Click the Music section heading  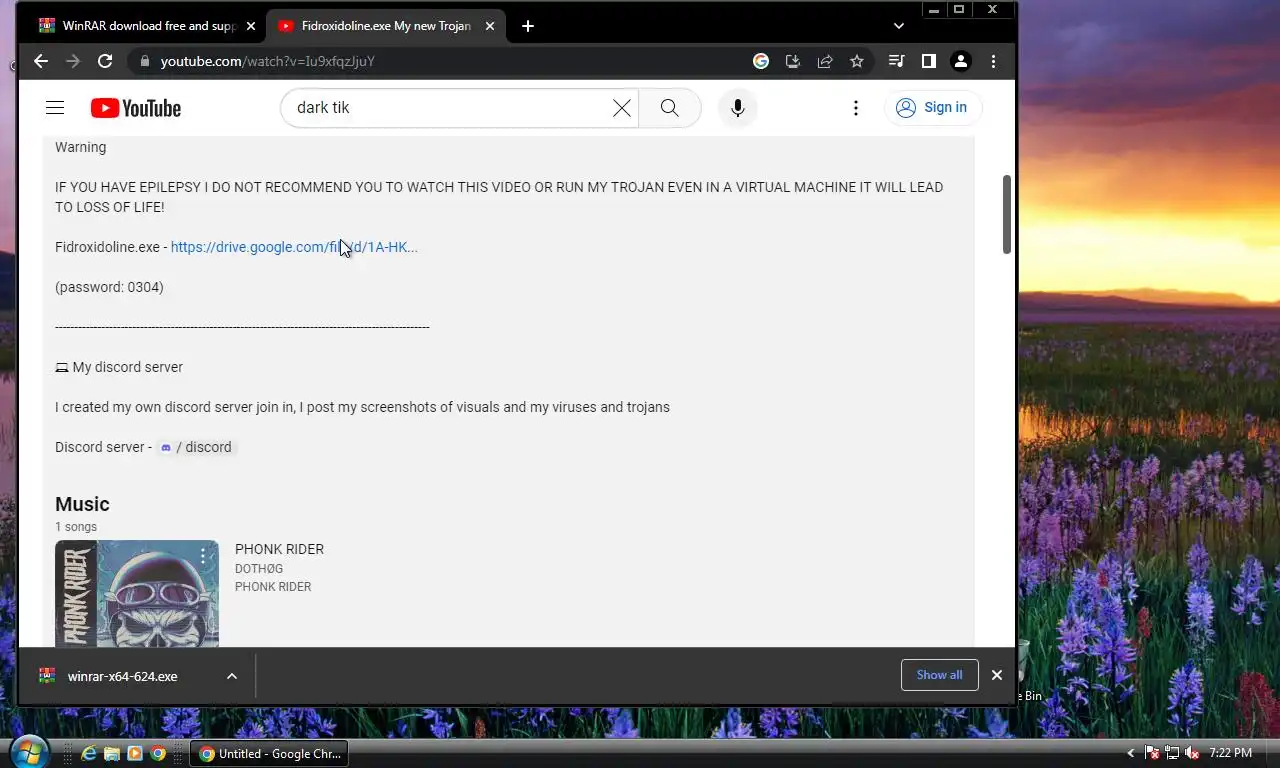pyautogui.click(x=82, y=504)
